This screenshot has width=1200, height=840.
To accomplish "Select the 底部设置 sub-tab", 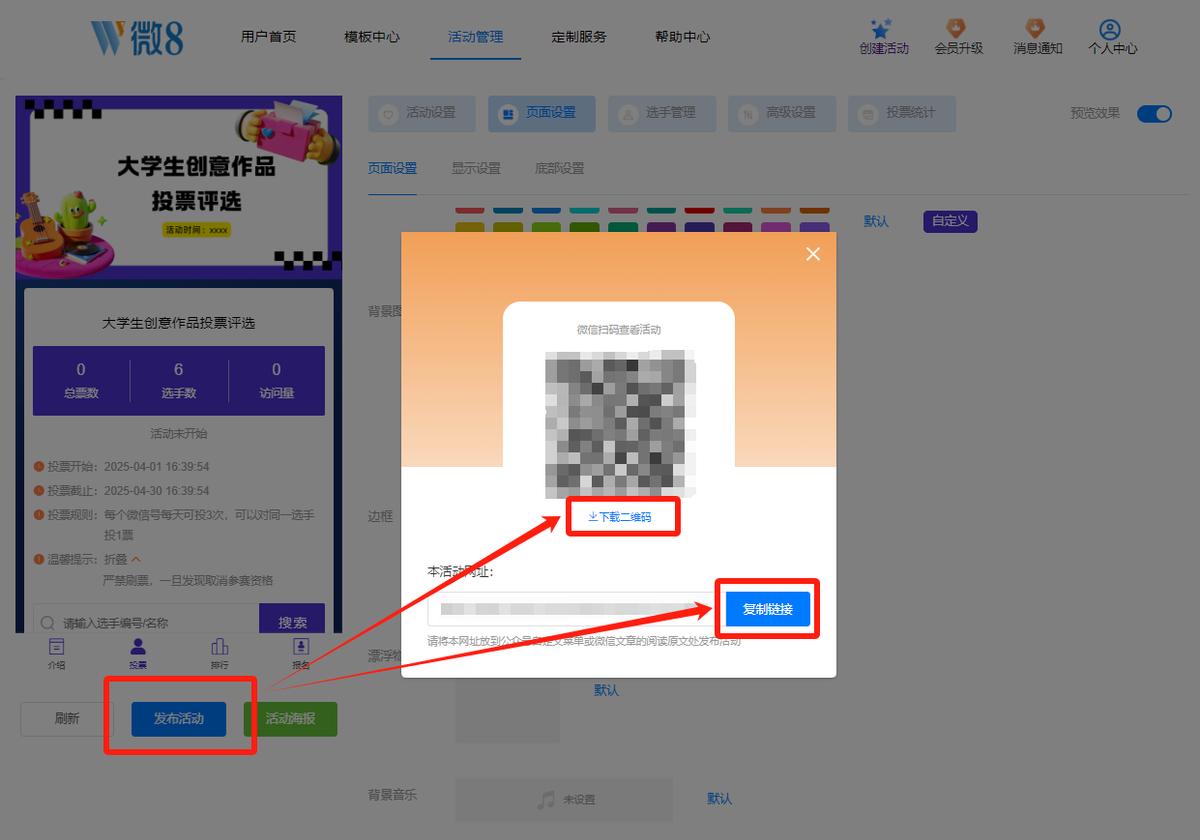I will point(560,168).
